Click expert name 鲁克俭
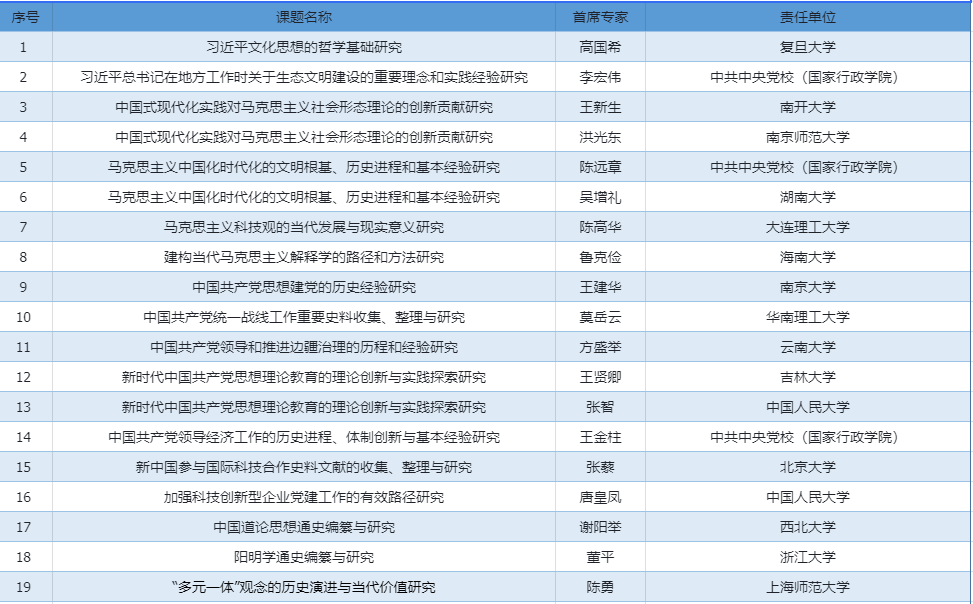 tap(600, 257)
